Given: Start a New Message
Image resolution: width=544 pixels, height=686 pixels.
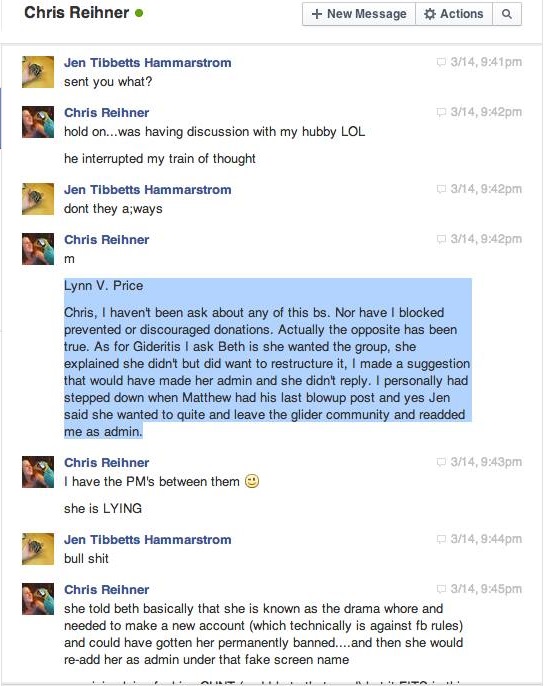Looking at the screenshot, I should (359, 14).
